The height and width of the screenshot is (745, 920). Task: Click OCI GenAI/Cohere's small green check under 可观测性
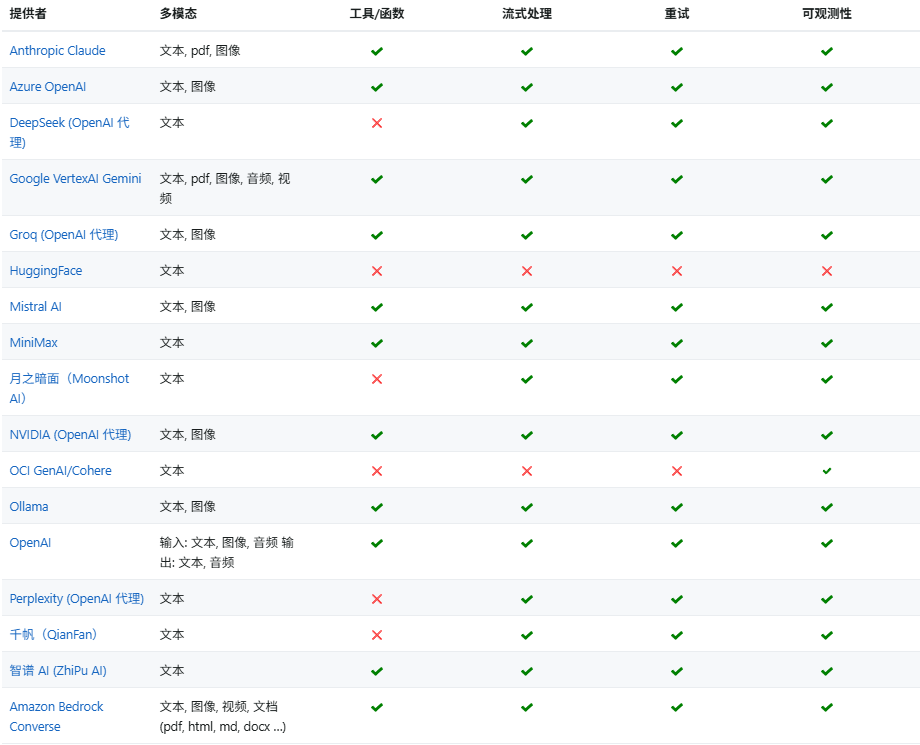coord(827,471)
